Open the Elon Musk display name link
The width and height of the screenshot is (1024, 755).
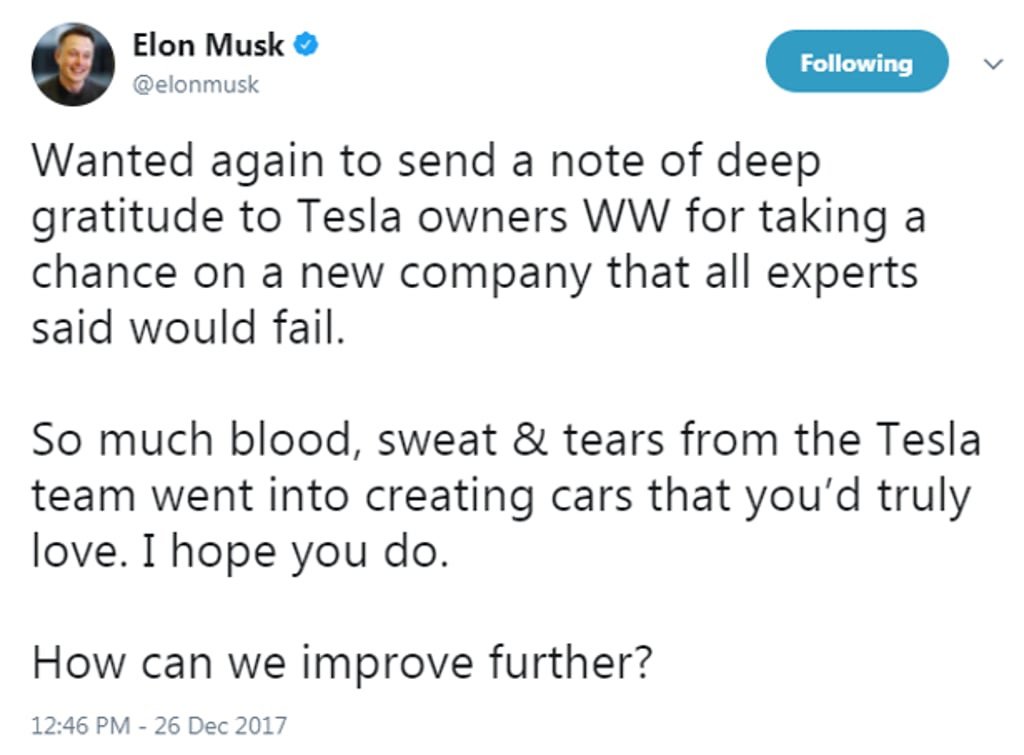pos(208,45)
